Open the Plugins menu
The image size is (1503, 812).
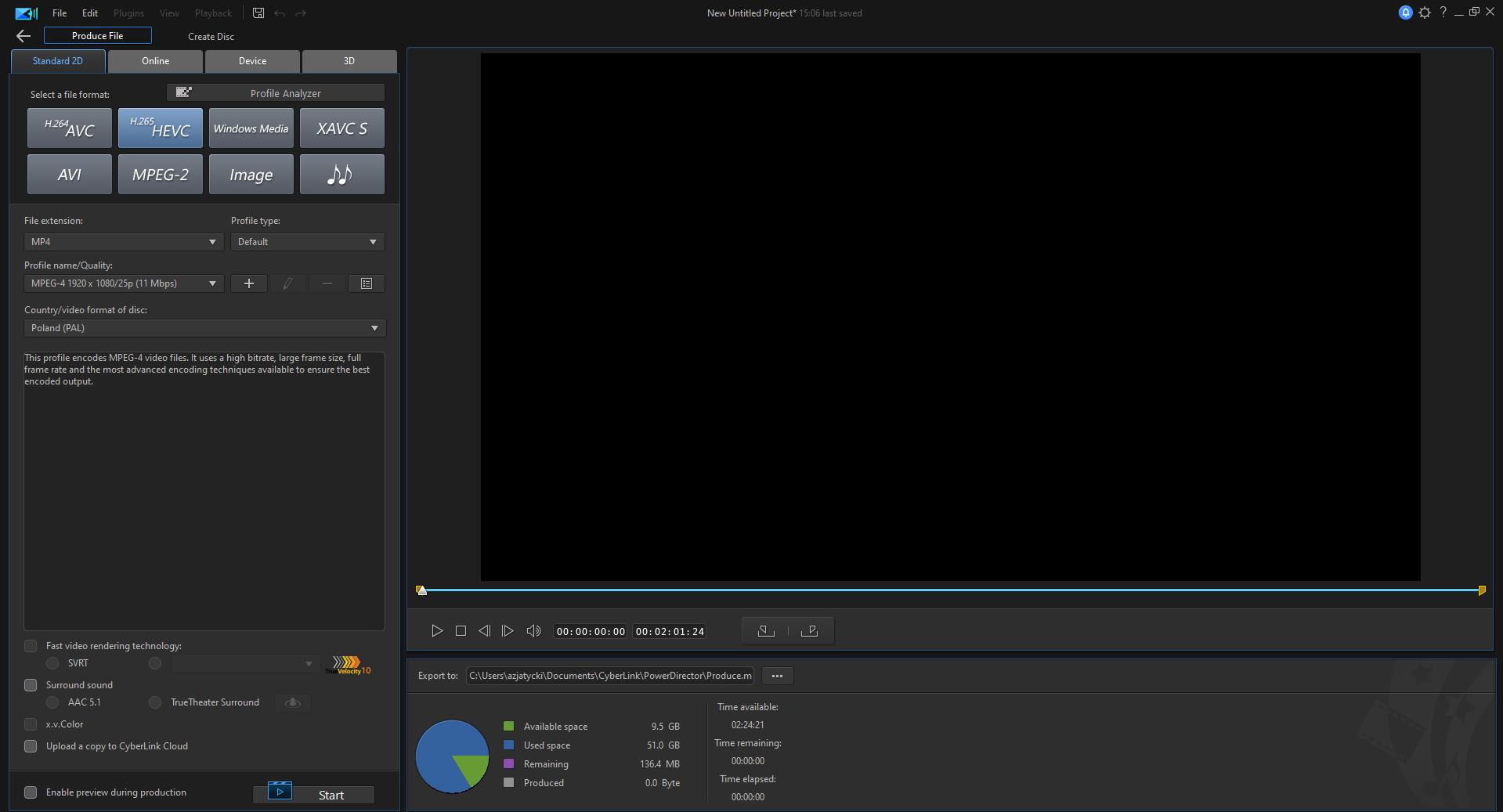128,13
